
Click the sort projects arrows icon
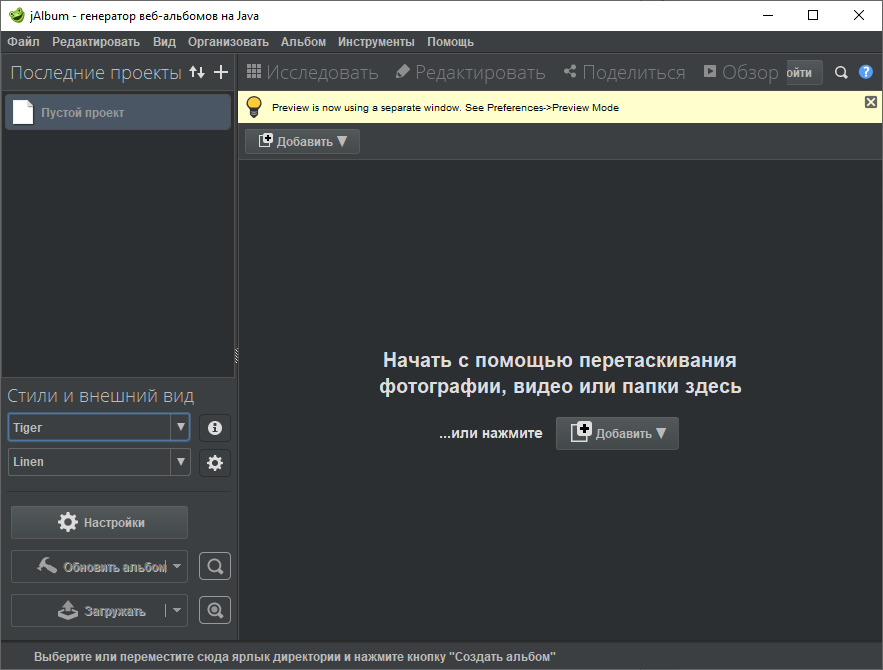click(197, 72)
